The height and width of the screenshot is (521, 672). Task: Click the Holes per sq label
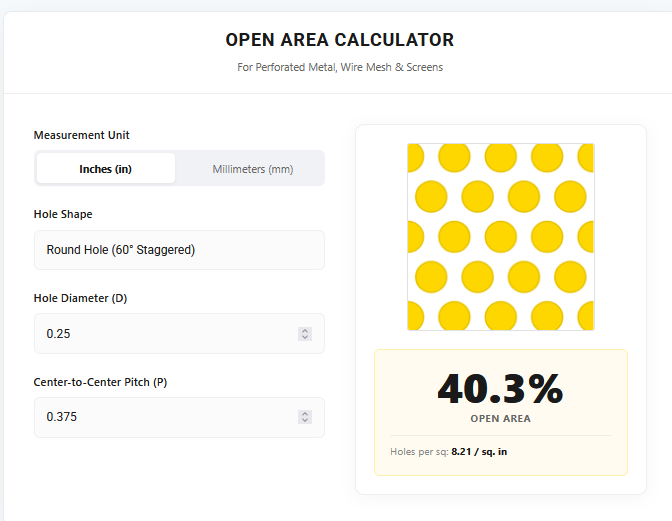pyautogui.click(x=419, y=452)
